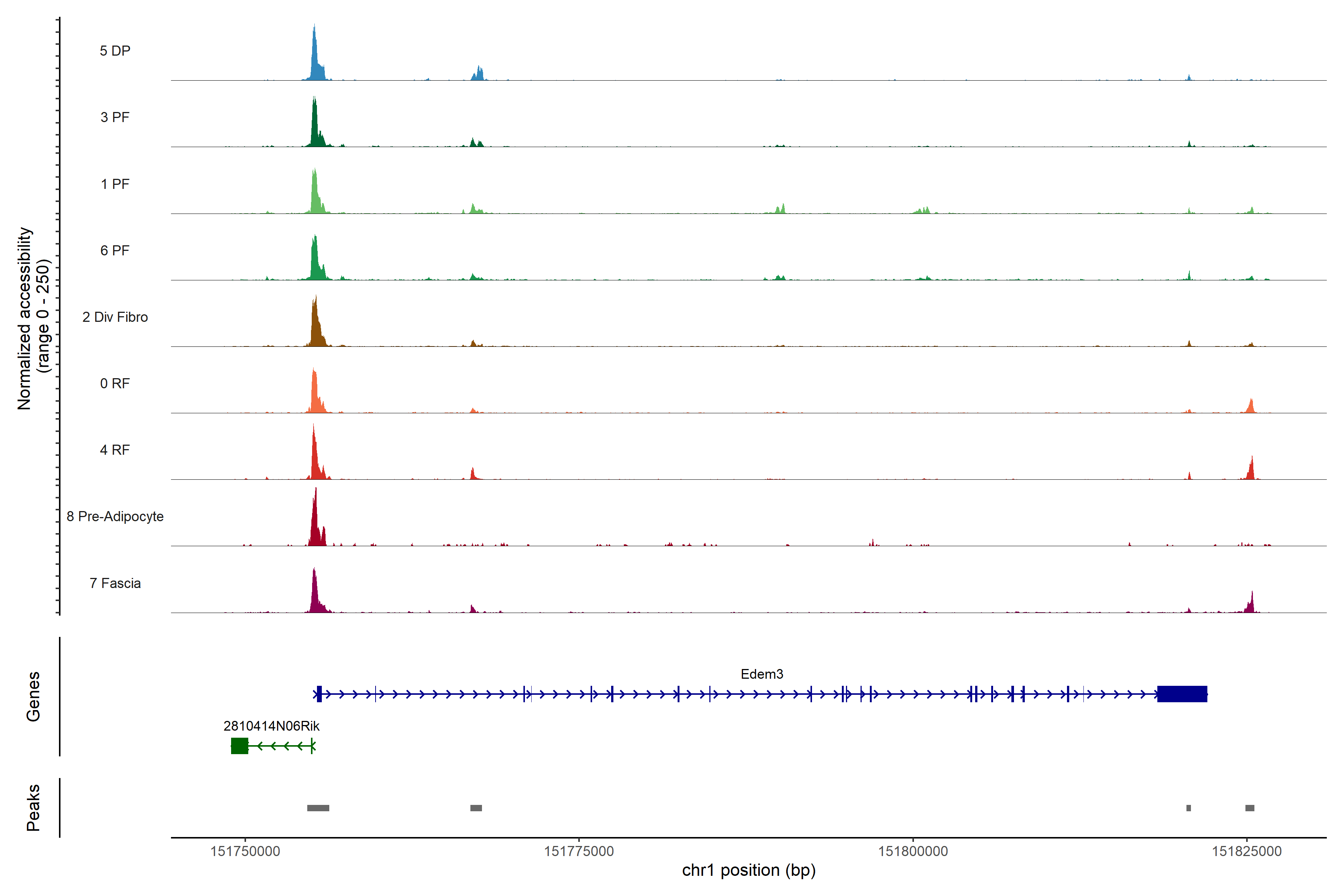Click the widest gray peak bar

click(318, 808)
